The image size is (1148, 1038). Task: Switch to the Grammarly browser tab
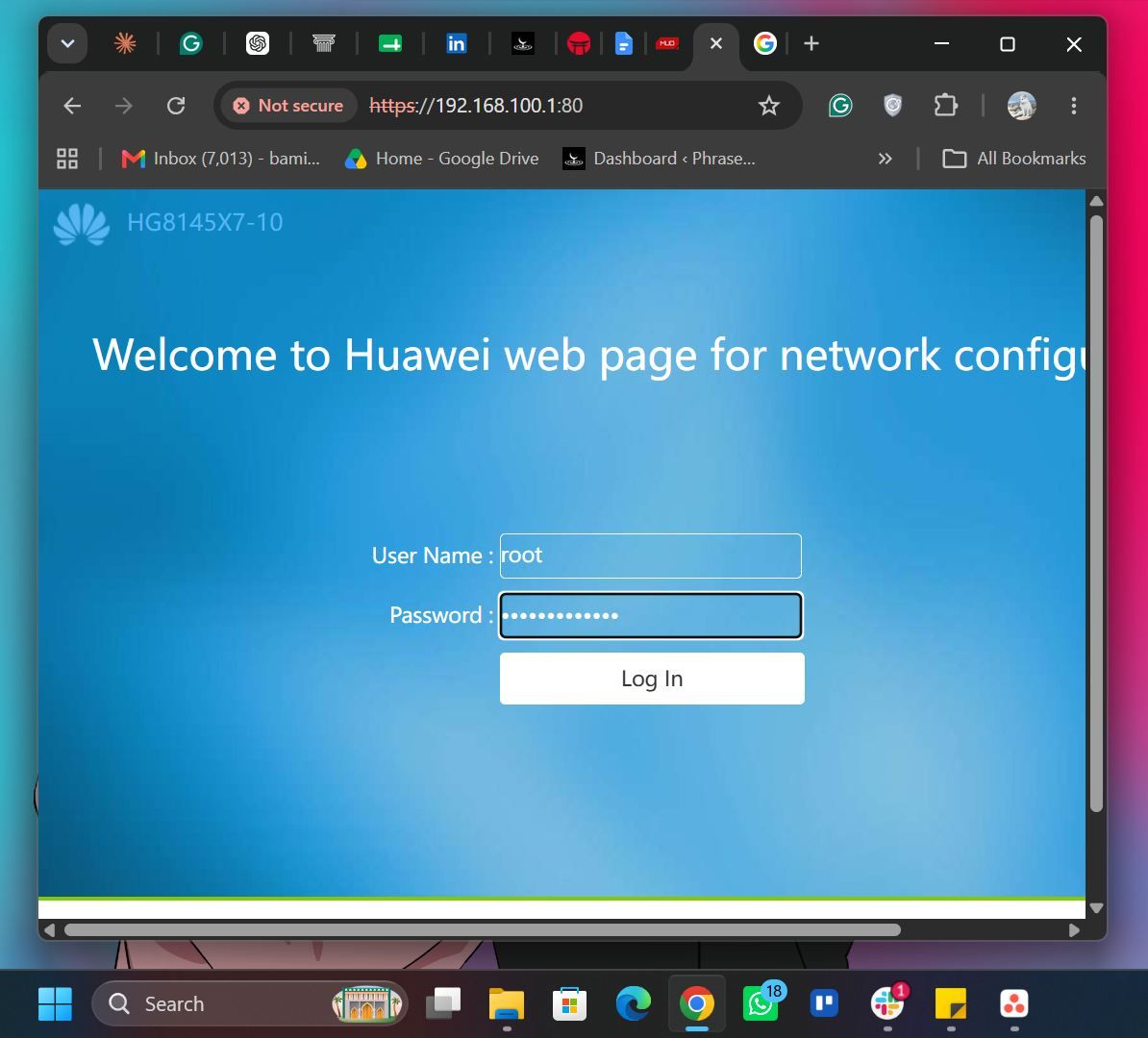click(x=191, y=44)
